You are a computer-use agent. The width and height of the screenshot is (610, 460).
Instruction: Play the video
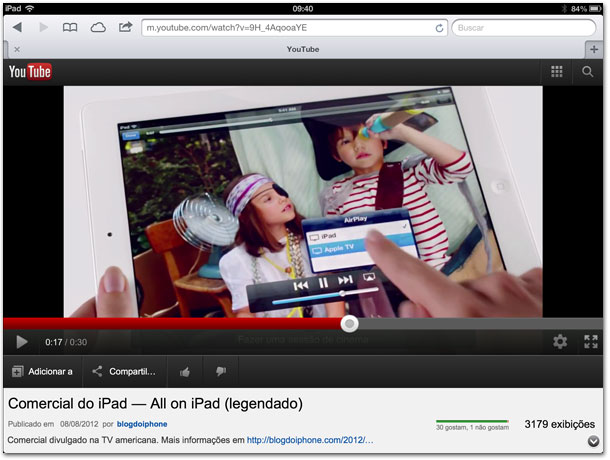pyautogui.click(x=22, y=342)
